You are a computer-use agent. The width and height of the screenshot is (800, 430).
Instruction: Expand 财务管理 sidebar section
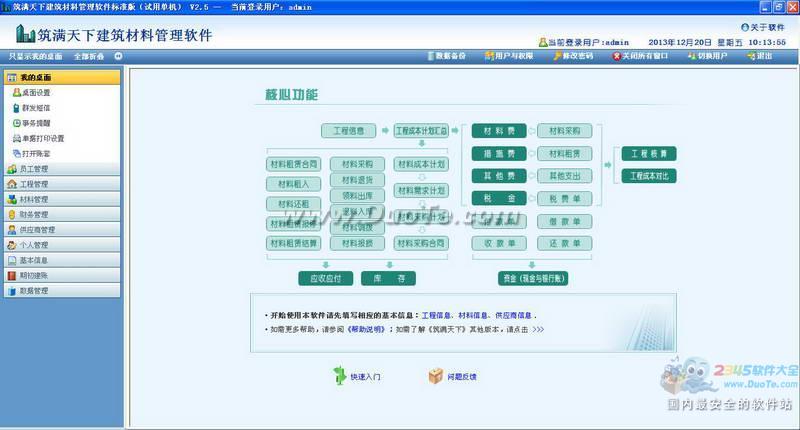point(62,215)
